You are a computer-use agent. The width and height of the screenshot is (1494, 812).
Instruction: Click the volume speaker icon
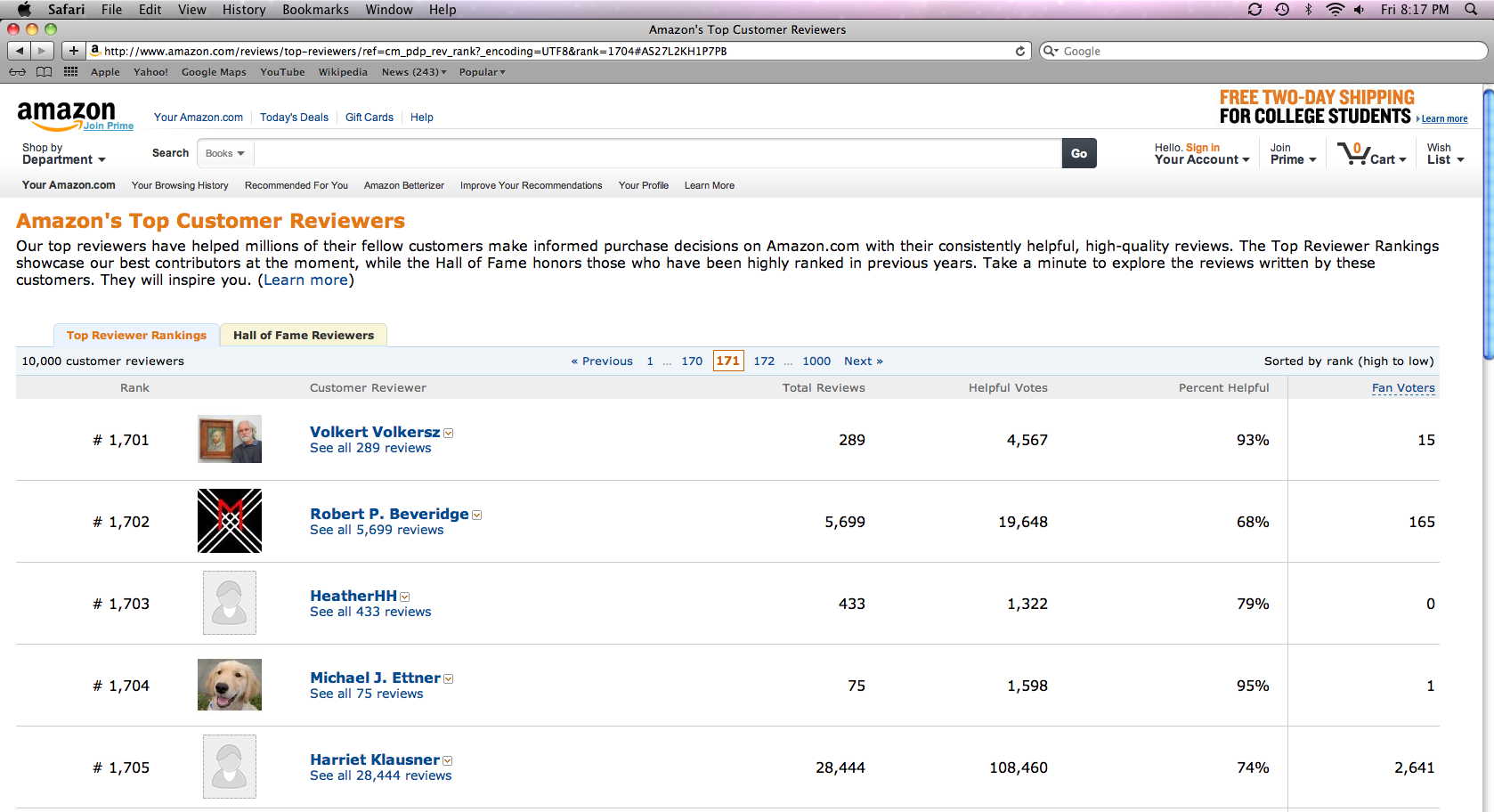[1360, 9]
